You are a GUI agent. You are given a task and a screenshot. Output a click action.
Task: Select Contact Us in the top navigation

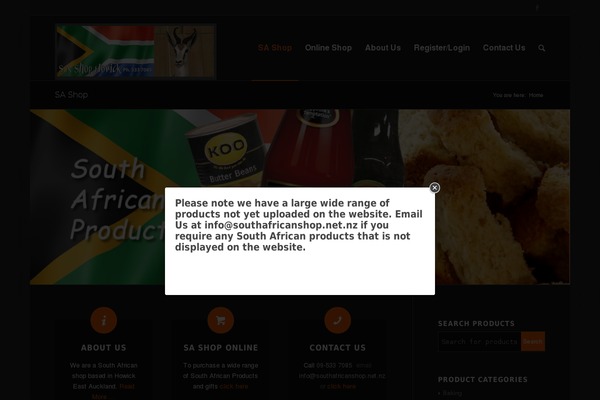[504, 48]
